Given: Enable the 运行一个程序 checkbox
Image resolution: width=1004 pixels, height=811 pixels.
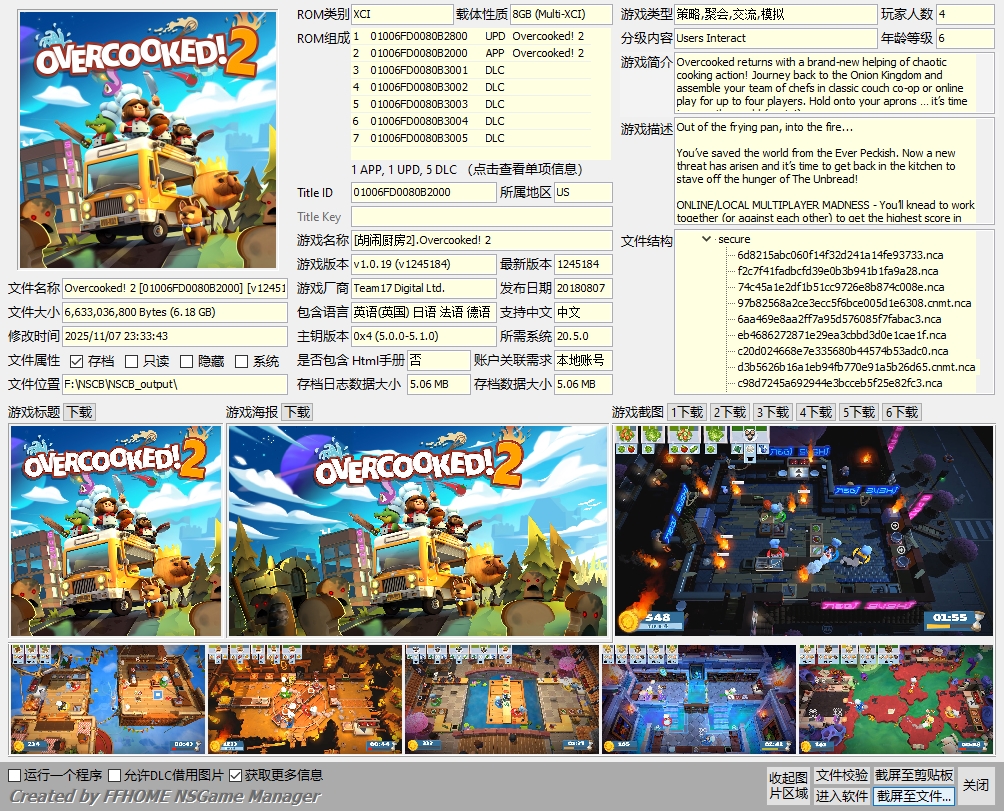Looking at the screenshot, I should pos(14,776).
